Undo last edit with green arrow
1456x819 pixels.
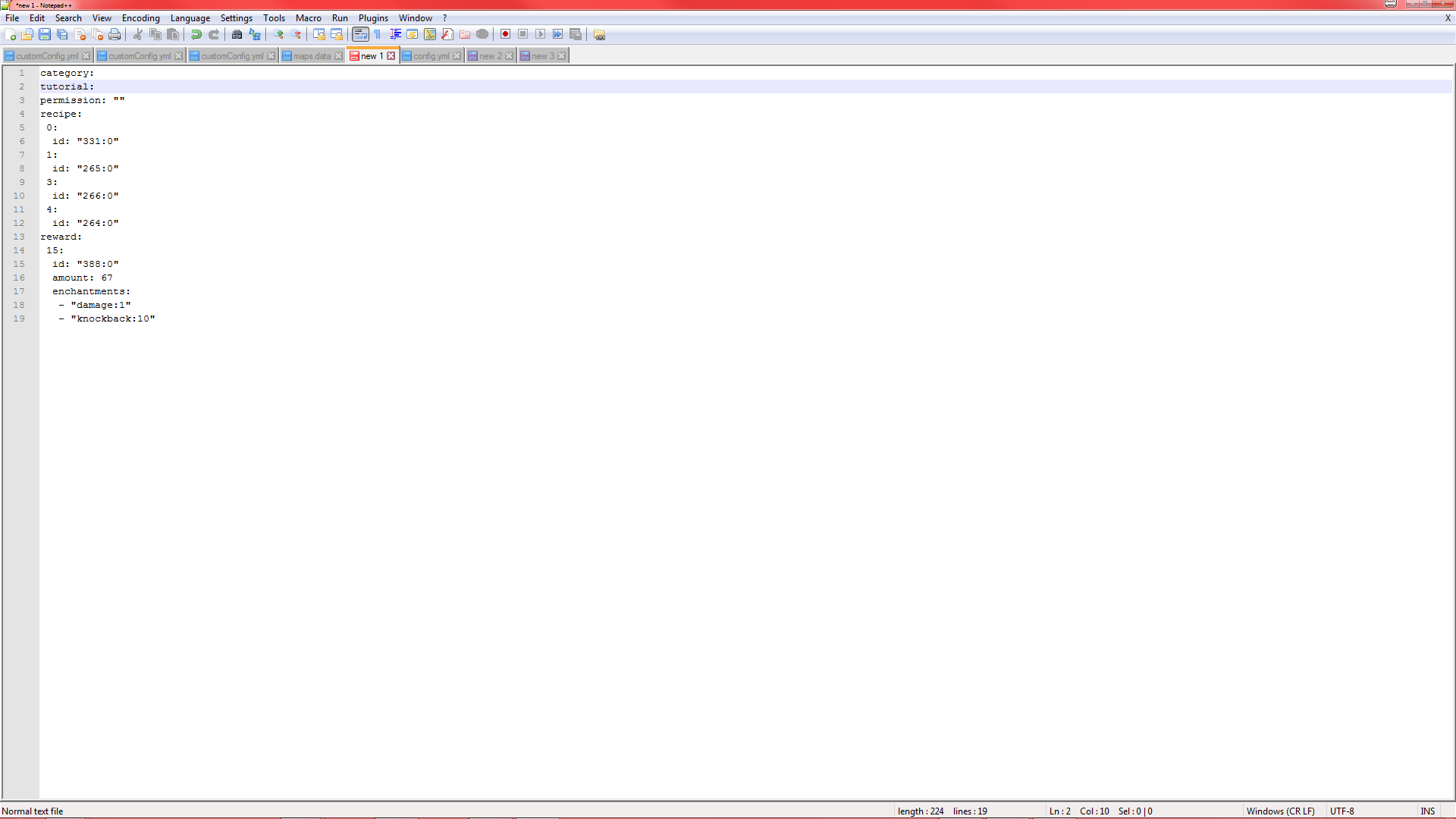pos(196,34)
